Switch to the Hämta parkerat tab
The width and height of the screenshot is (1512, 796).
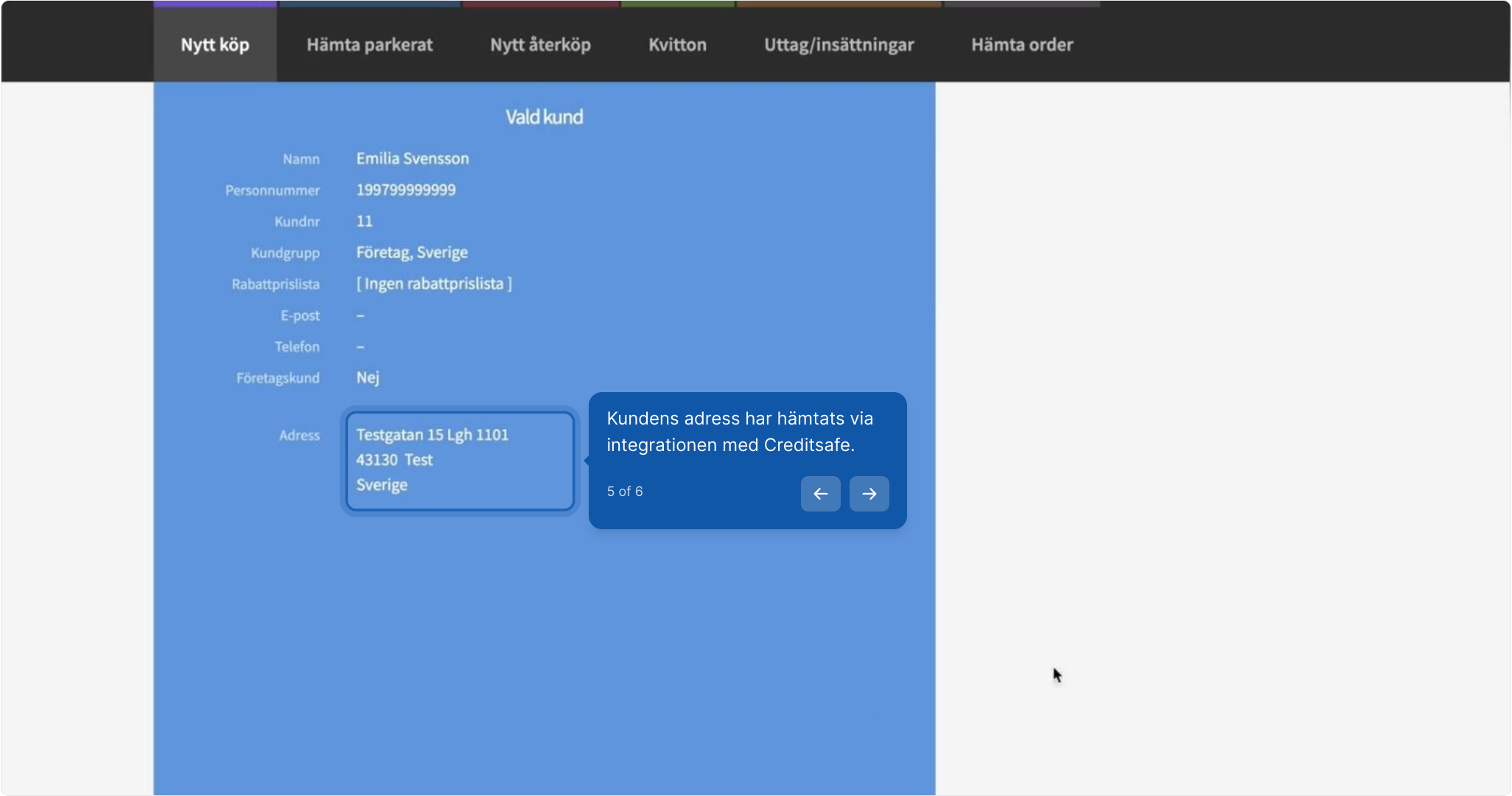[x=369, y=45]
